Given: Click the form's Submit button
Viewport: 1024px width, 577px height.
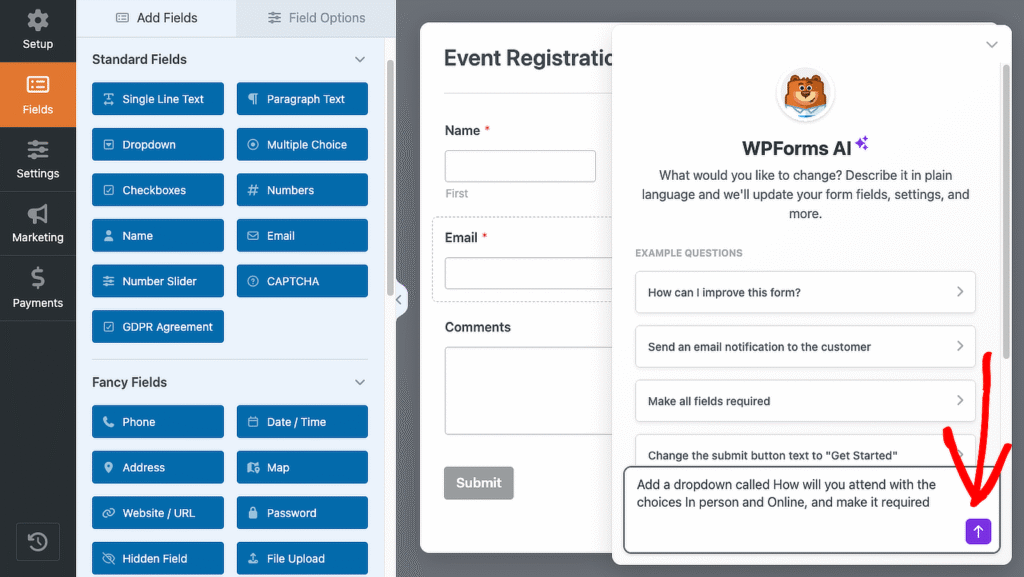Looking at the screenshot, I should coord(479,483).
